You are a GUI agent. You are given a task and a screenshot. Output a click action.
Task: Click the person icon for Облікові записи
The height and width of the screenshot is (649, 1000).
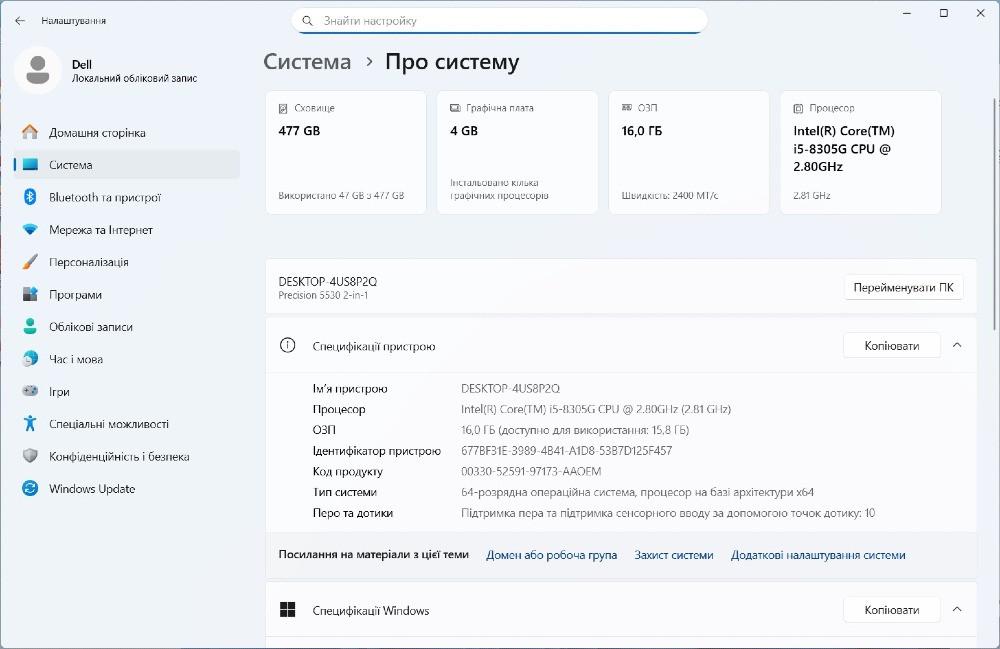tap(30, 326)
